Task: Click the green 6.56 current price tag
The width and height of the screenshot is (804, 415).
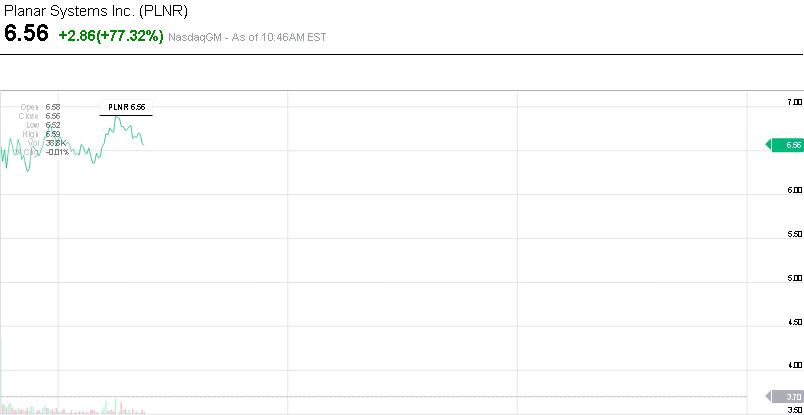Action: [x=786, y=145]
